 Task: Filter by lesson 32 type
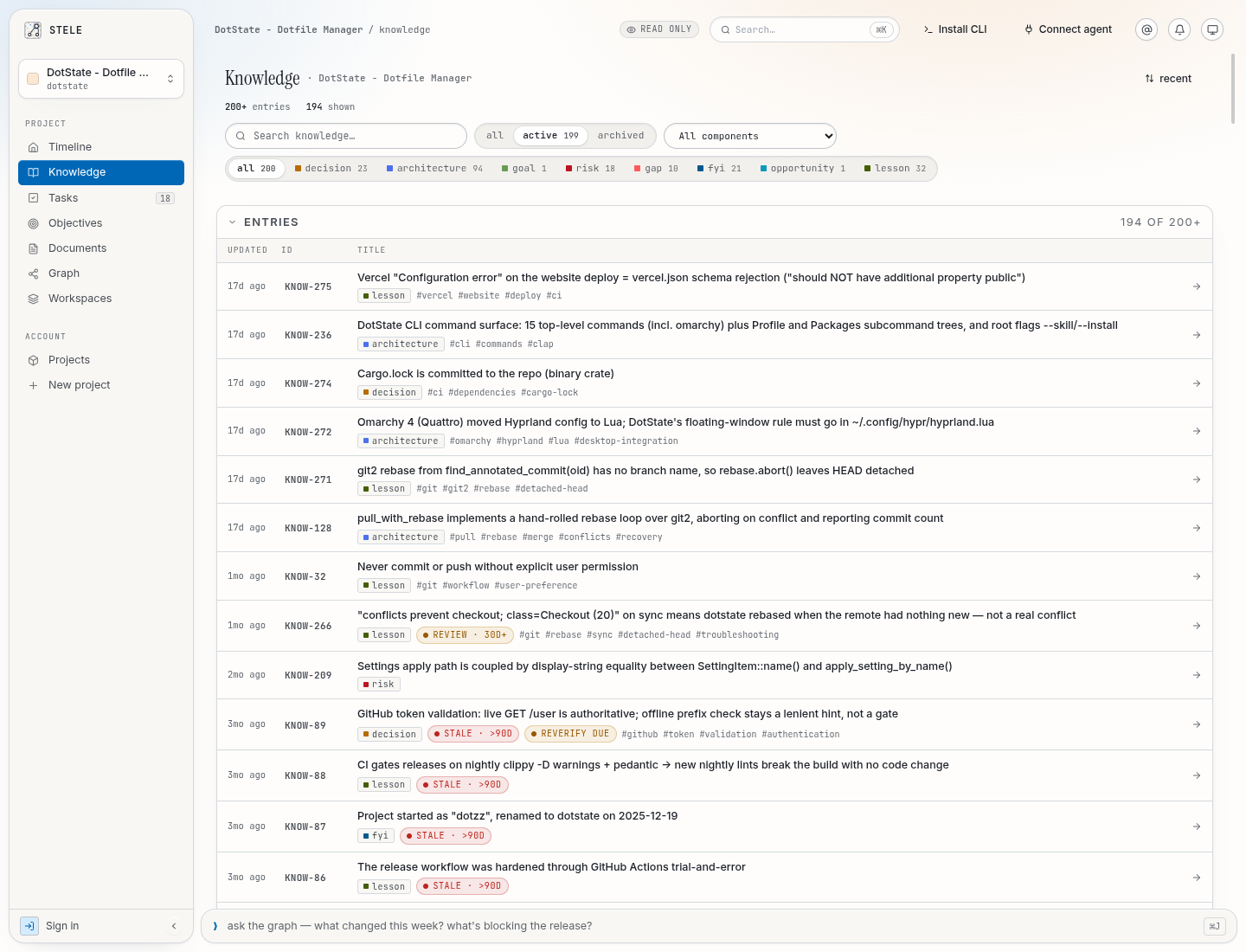coord(895,169)
